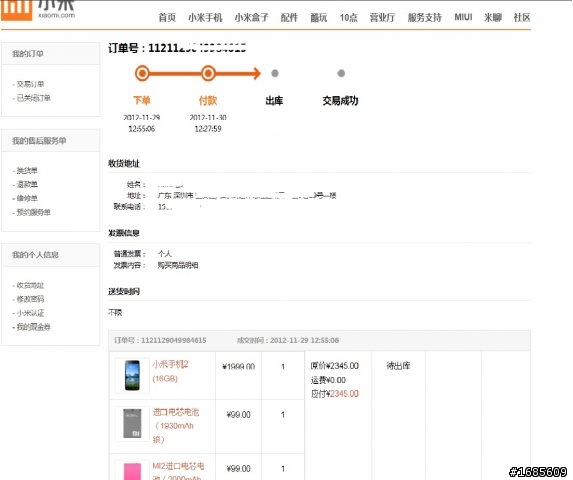Click the 成交时间 2012-11-29 text
Image resolution: width=573 pixels, height=480 pixels.
(x=288, y=340)
